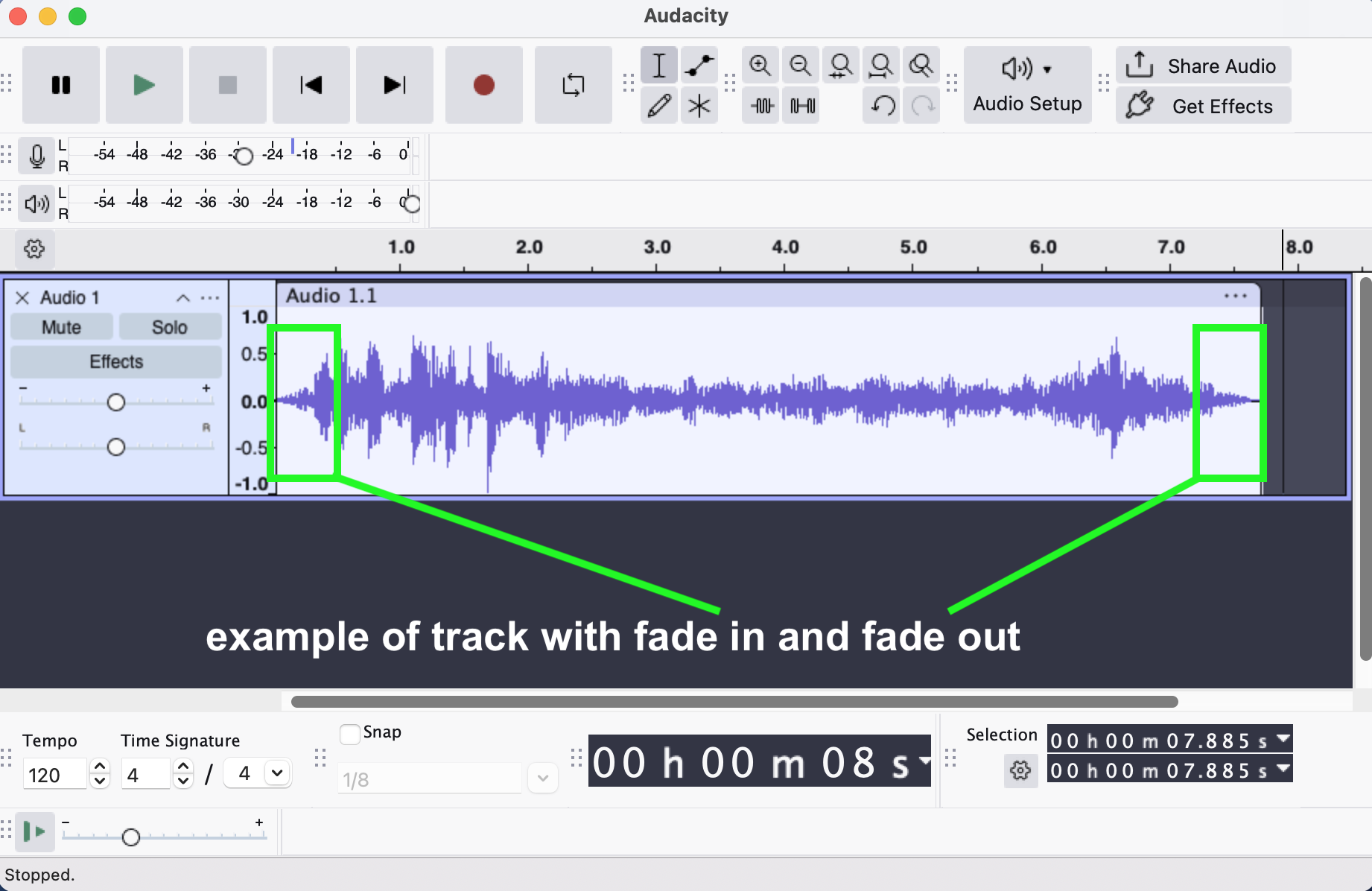This screenshot has height=891, width=1372.
Task: Click the vertical scrollbar
Action: [1365, 469]
